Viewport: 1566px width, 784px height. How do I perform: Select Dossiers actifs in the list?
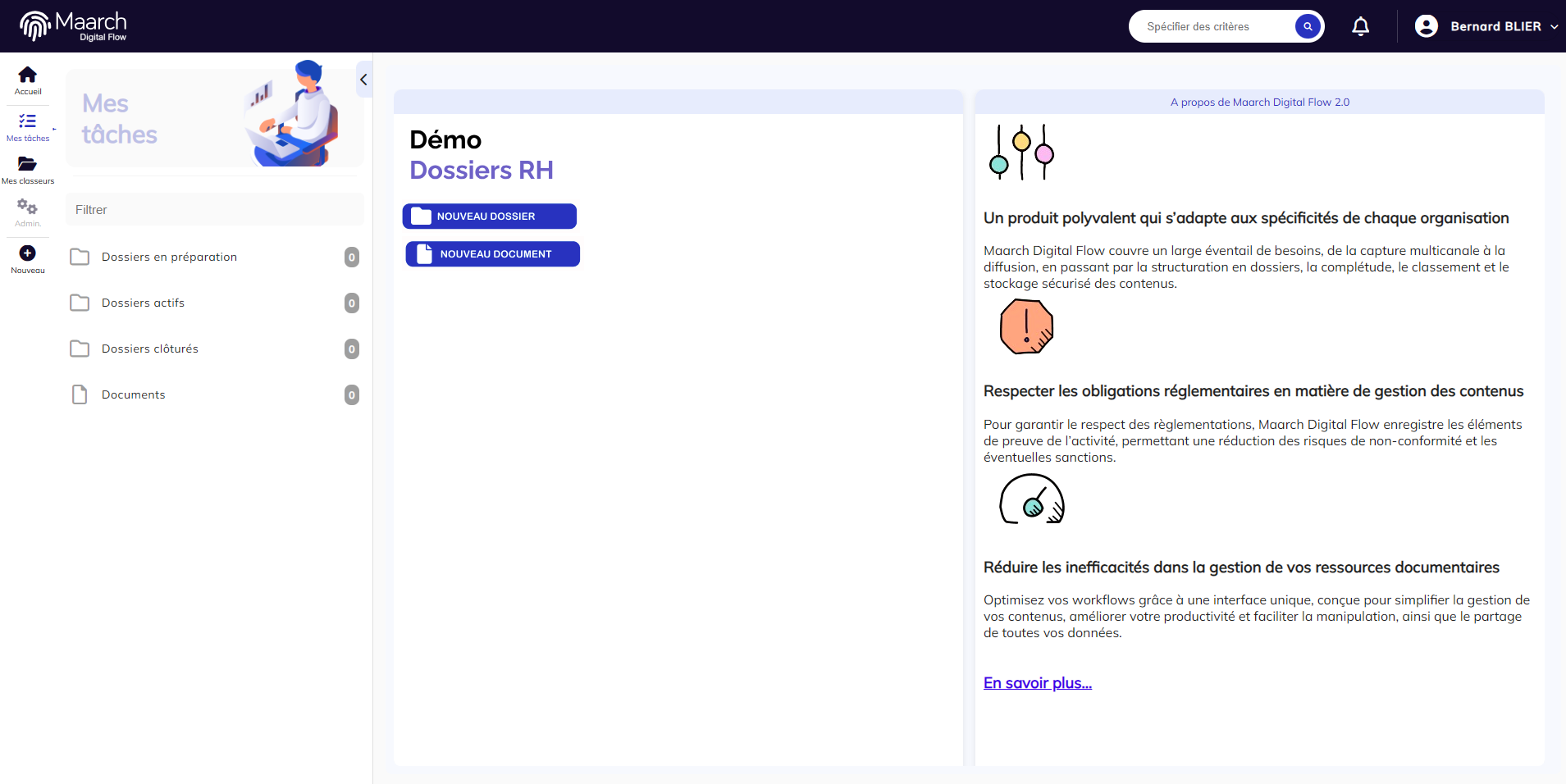[143, 303]
